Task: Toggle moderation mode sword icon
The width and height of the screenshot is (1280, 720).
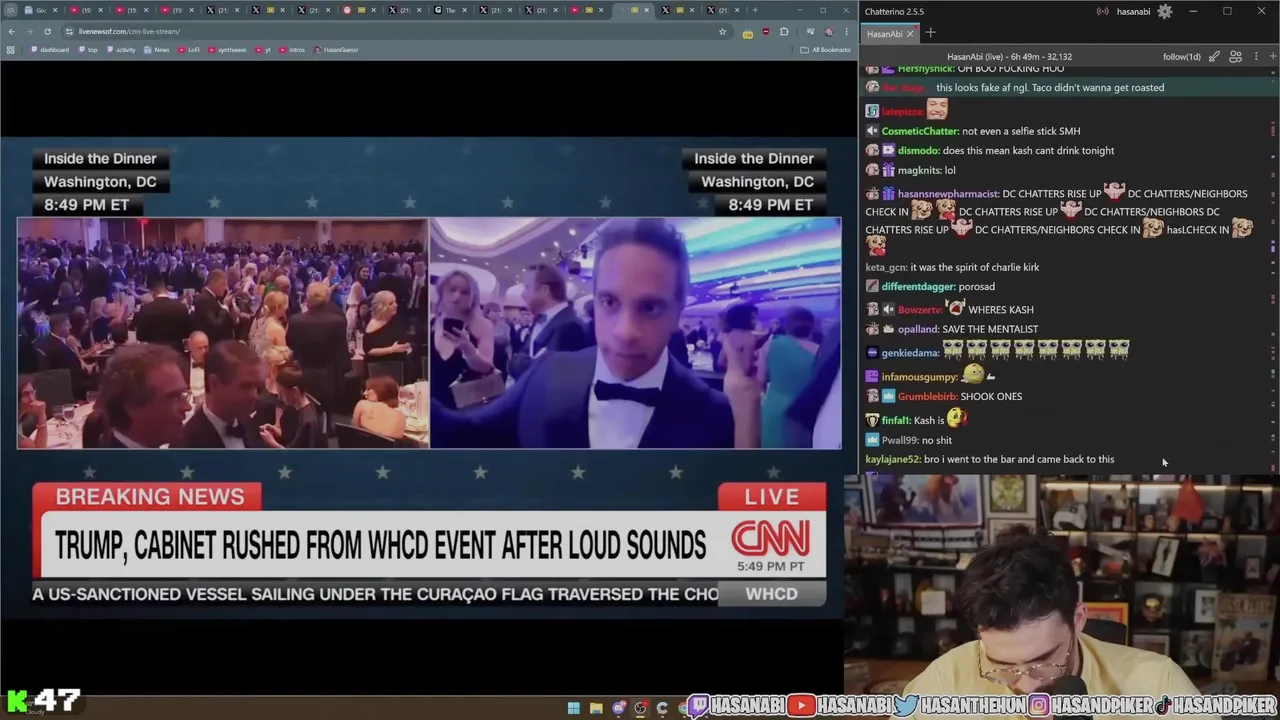Action: 1214,57
